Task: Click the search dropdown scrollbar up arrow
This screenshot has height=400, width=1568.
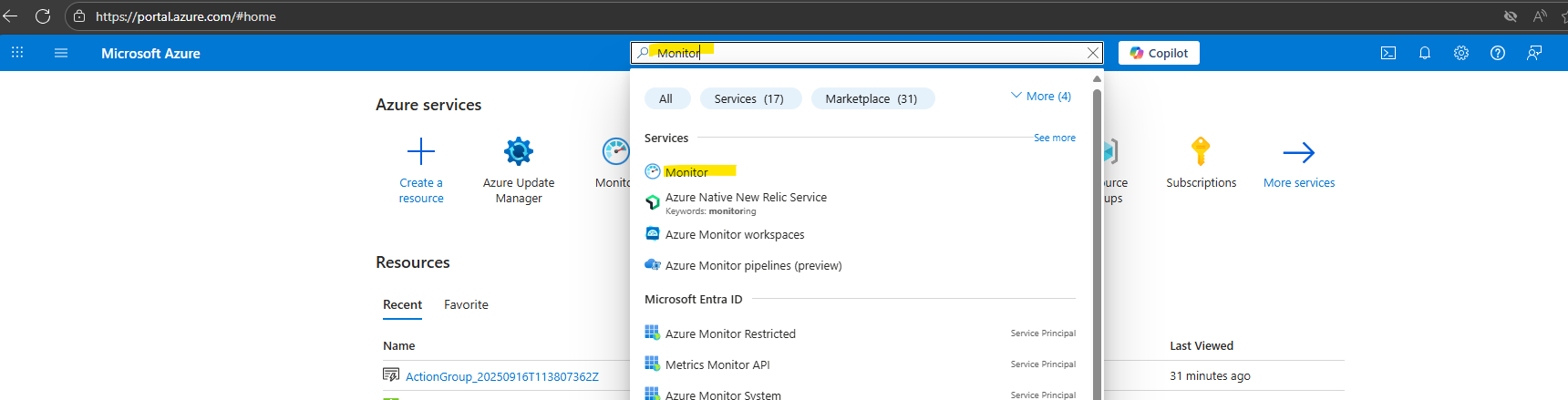Action: (x=1097, y=78)
